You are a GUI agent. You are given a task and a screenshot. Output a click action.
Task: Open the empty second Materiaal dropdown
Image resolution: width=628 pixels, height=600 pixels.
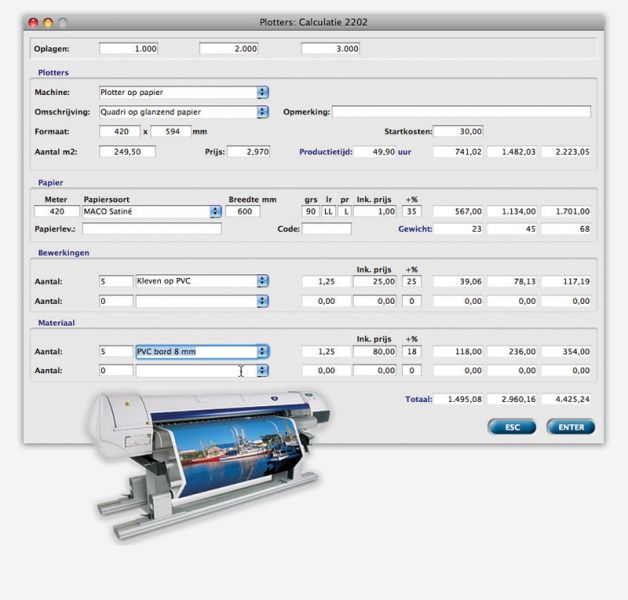click(x=202, y=370)
